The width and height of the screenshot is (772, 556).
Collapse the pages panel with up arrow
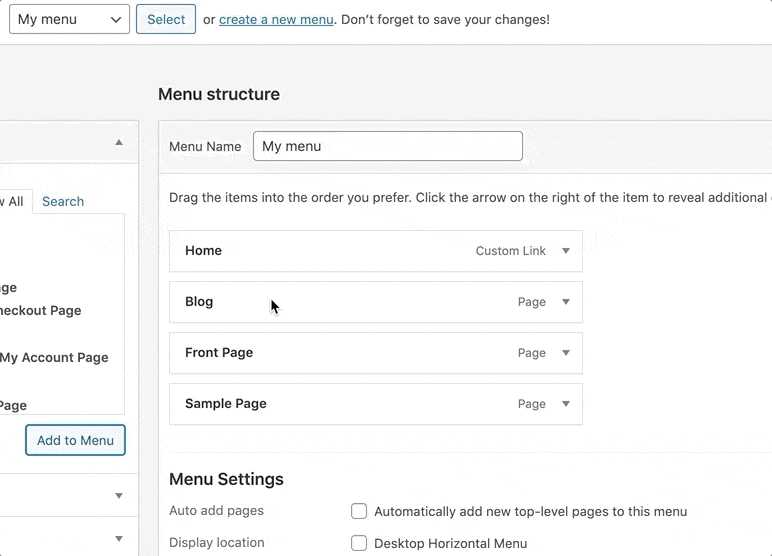pos(119,142)
